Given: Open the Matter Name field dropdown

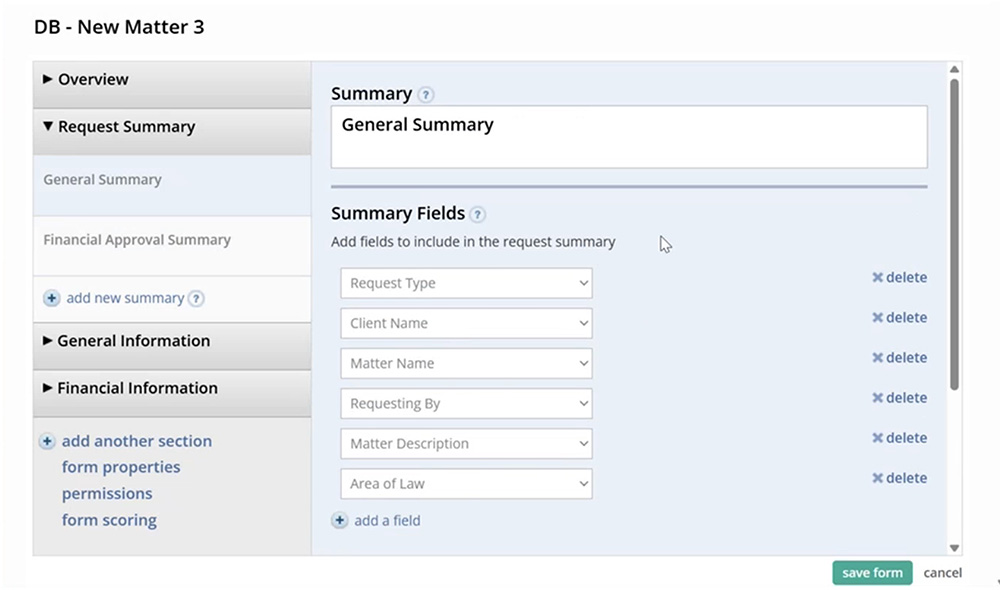Looking at the screenshot, I should coord(466,363).
